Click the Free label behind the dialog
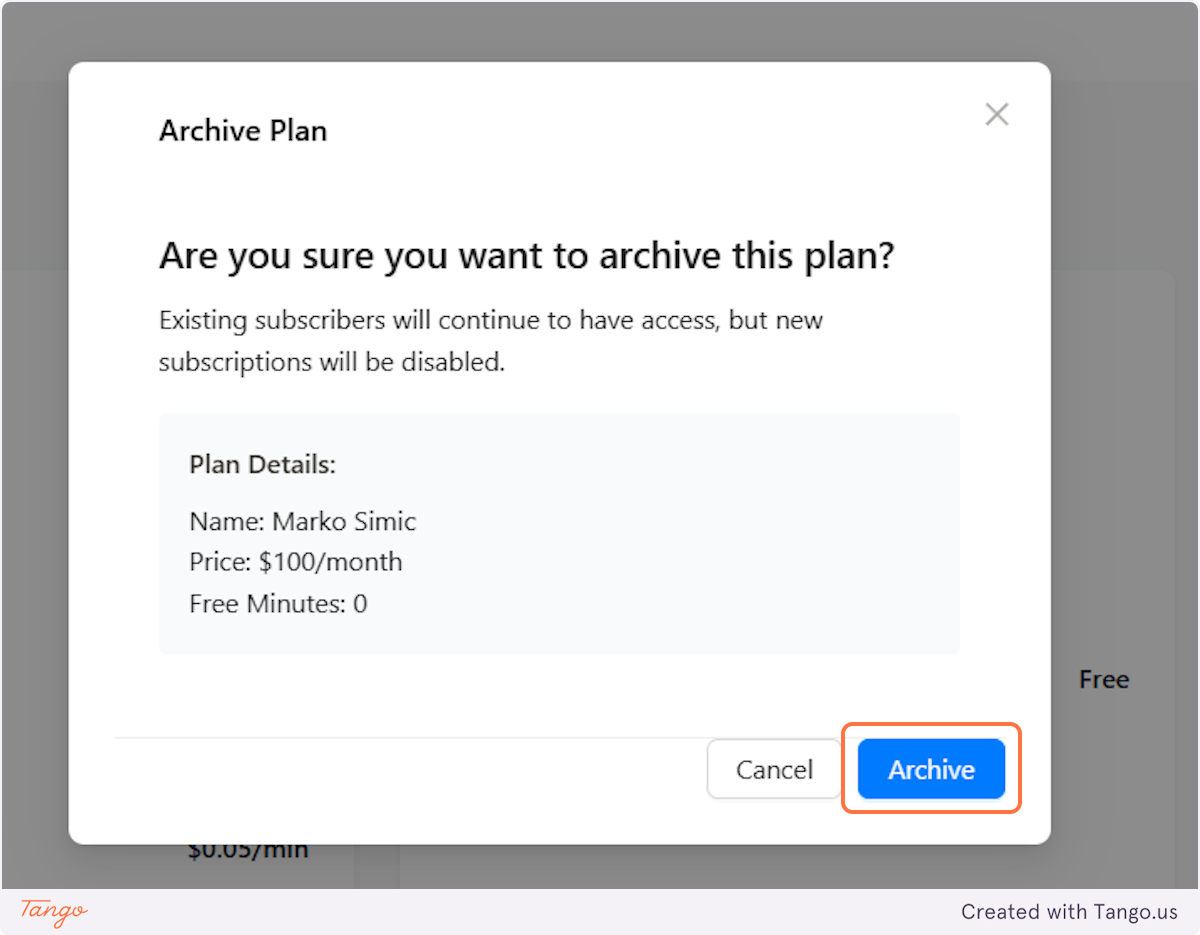This screenshot has height=935, width=1200. (x=1103, y=679)
